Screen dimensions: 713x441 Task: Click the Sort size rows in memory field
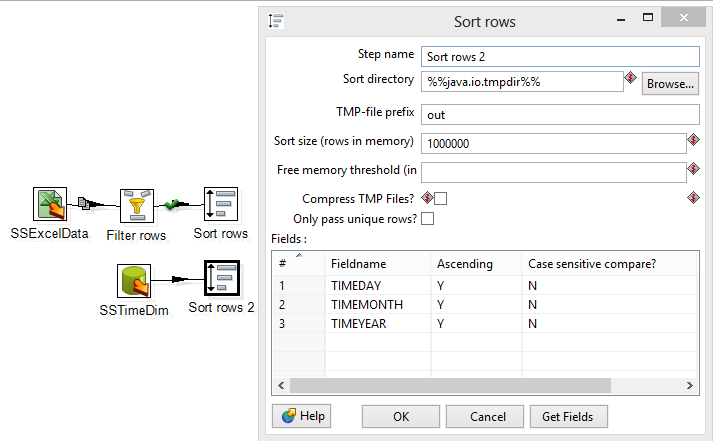(553, 144)
